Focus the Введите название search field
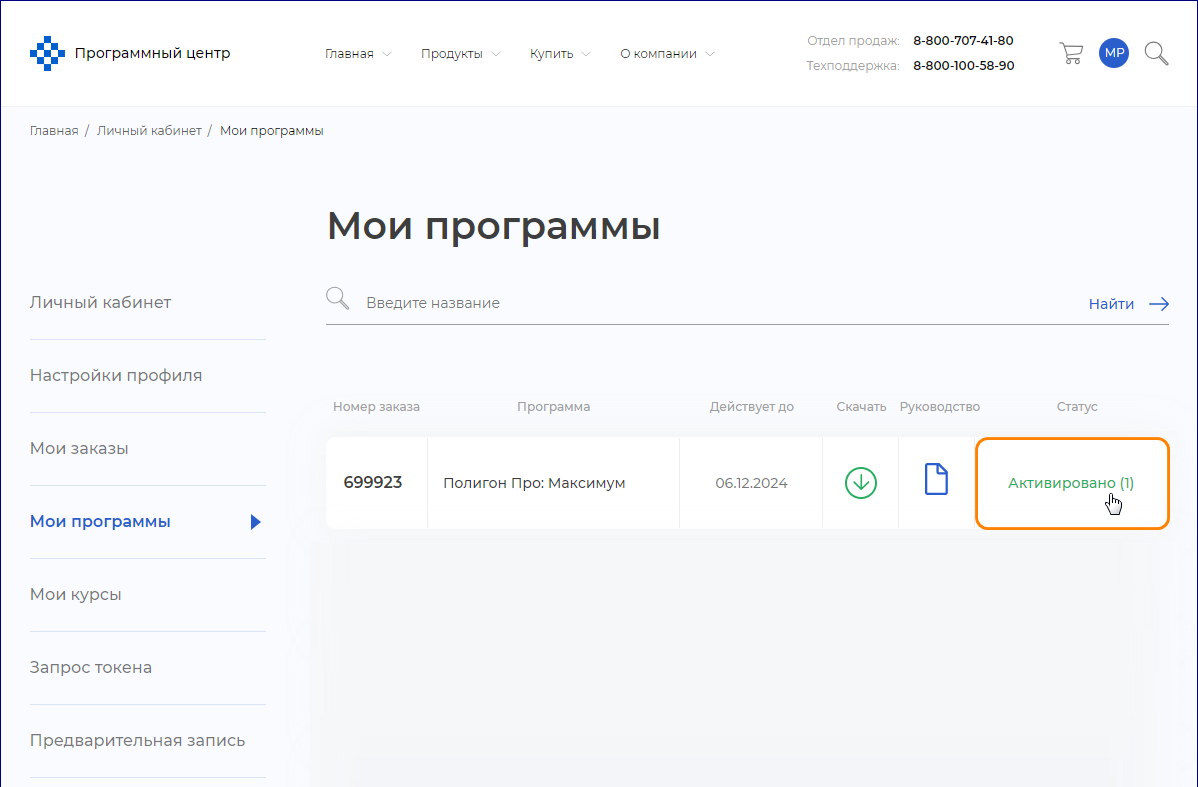1198x787 pixels. [x=700, y=303]
